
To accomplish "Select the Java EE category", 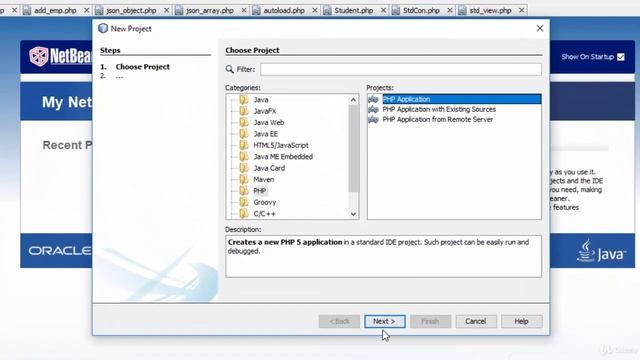I will 265,134.
